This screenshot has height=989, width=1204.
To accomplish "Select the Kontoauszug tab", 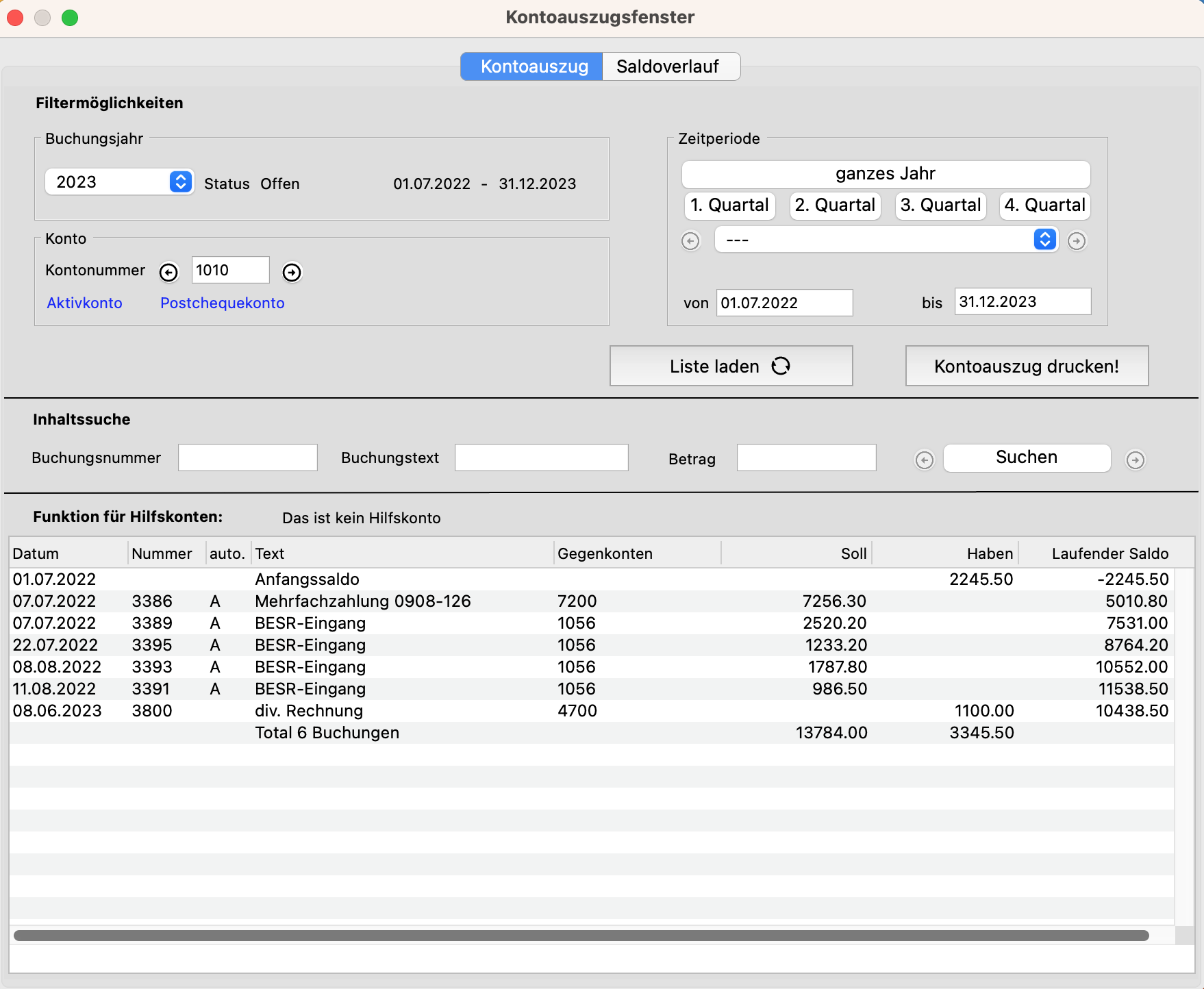I will (534, 66).
